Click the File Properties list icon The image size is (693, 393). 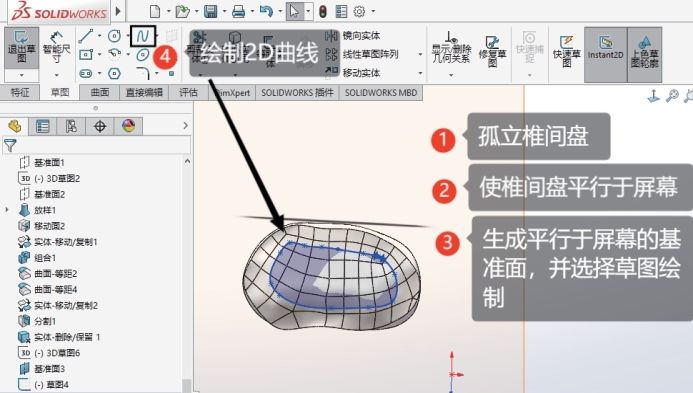[341, 11]
